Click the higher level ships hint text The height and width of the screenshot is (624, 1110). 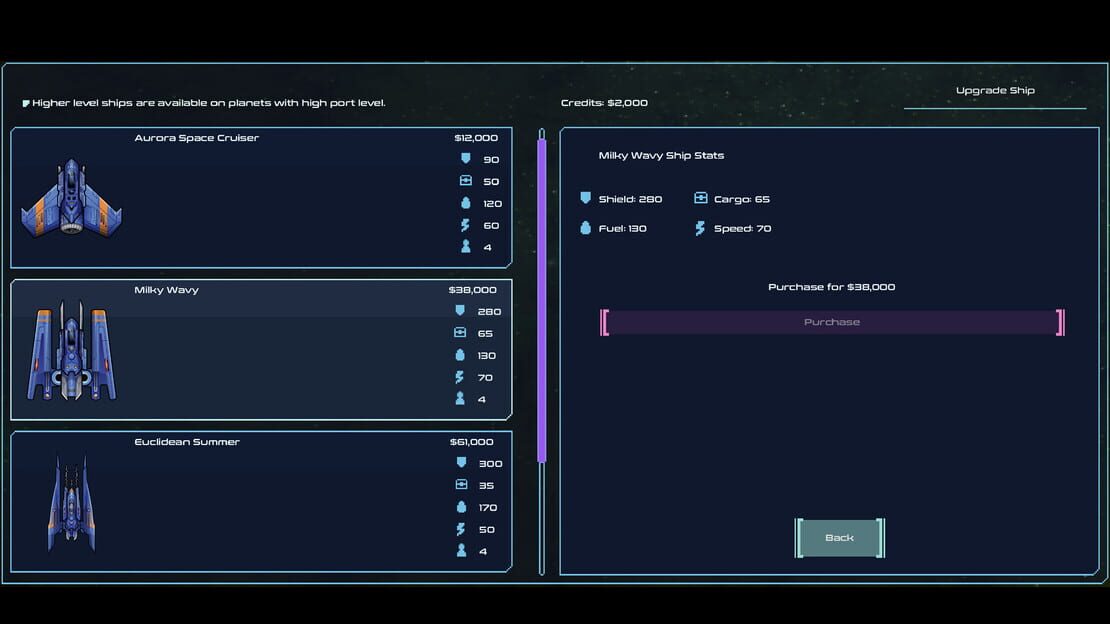click(x=209, y=103)
